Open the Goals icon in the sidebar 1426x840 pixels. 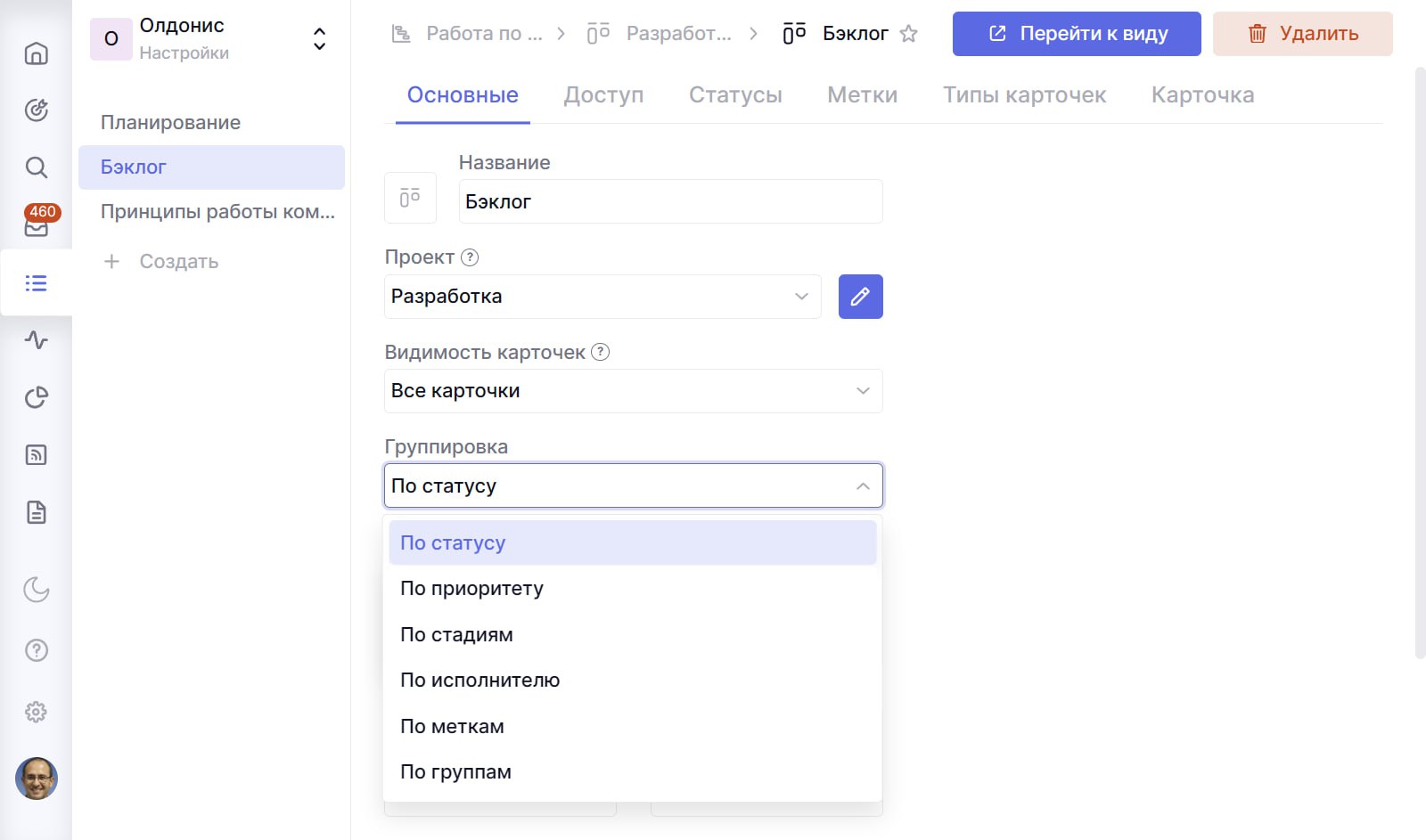click(36, 110)
